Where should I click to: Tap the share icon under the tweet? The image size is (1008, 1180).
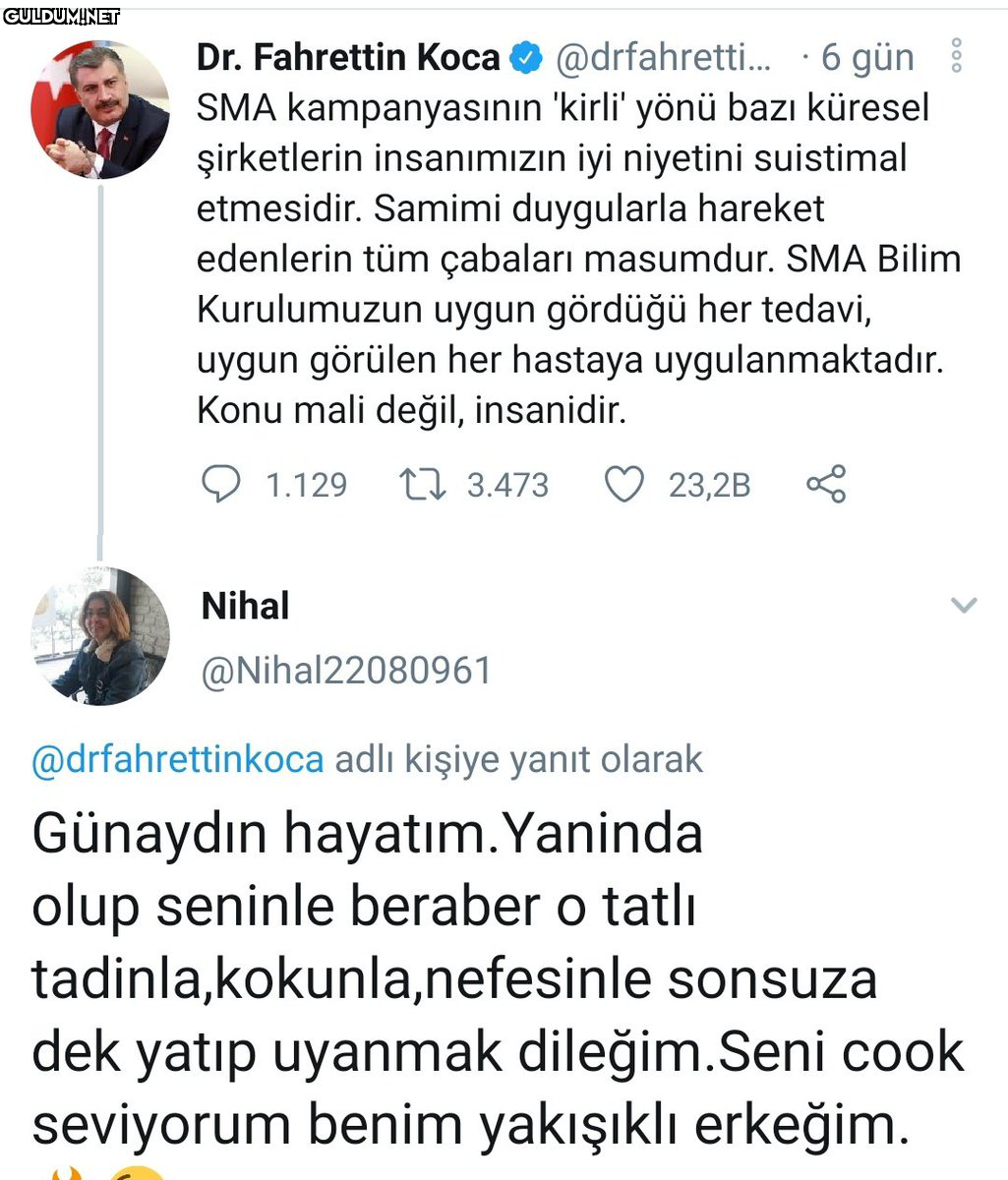(826, 484)
